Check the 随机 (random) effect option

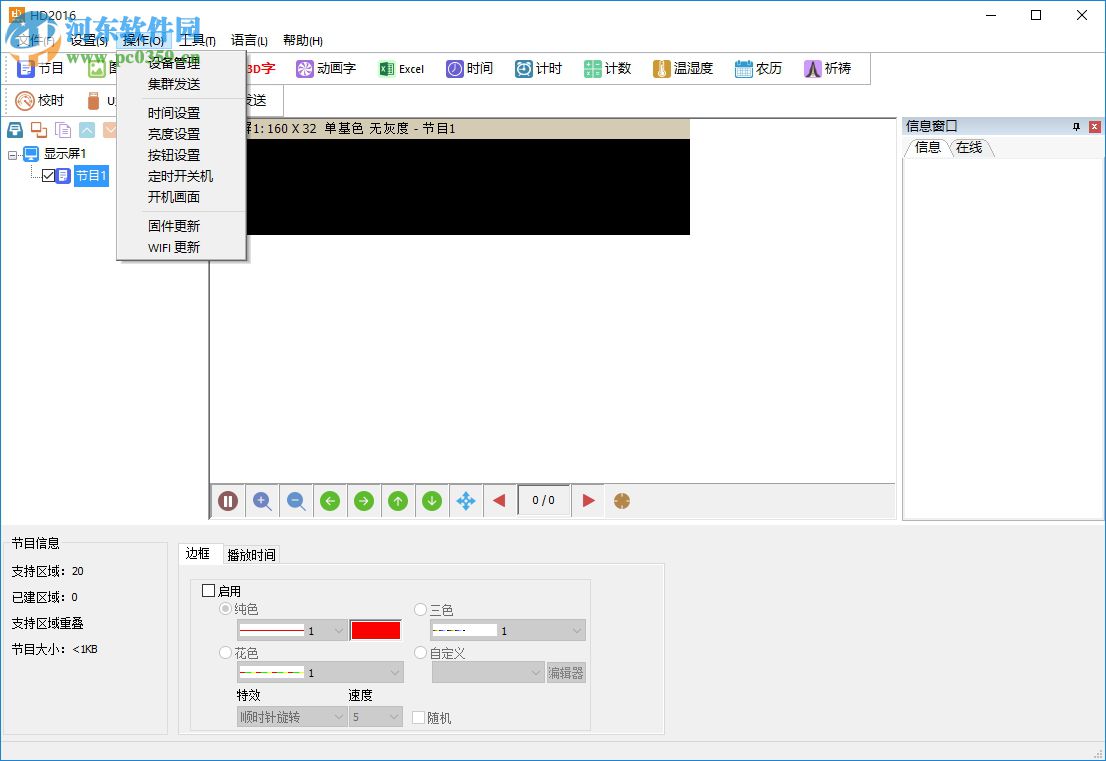click(418, 717)
